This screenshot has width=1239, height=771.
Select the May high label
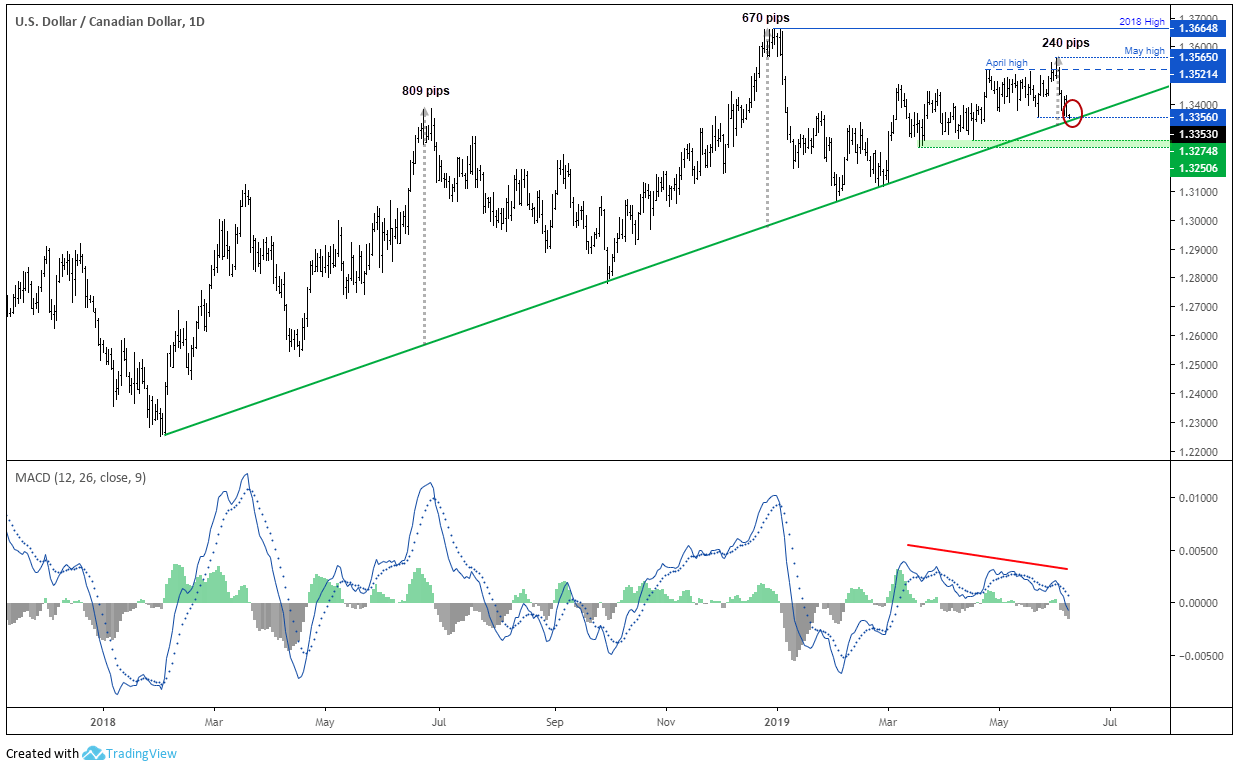coord(1146,51)
